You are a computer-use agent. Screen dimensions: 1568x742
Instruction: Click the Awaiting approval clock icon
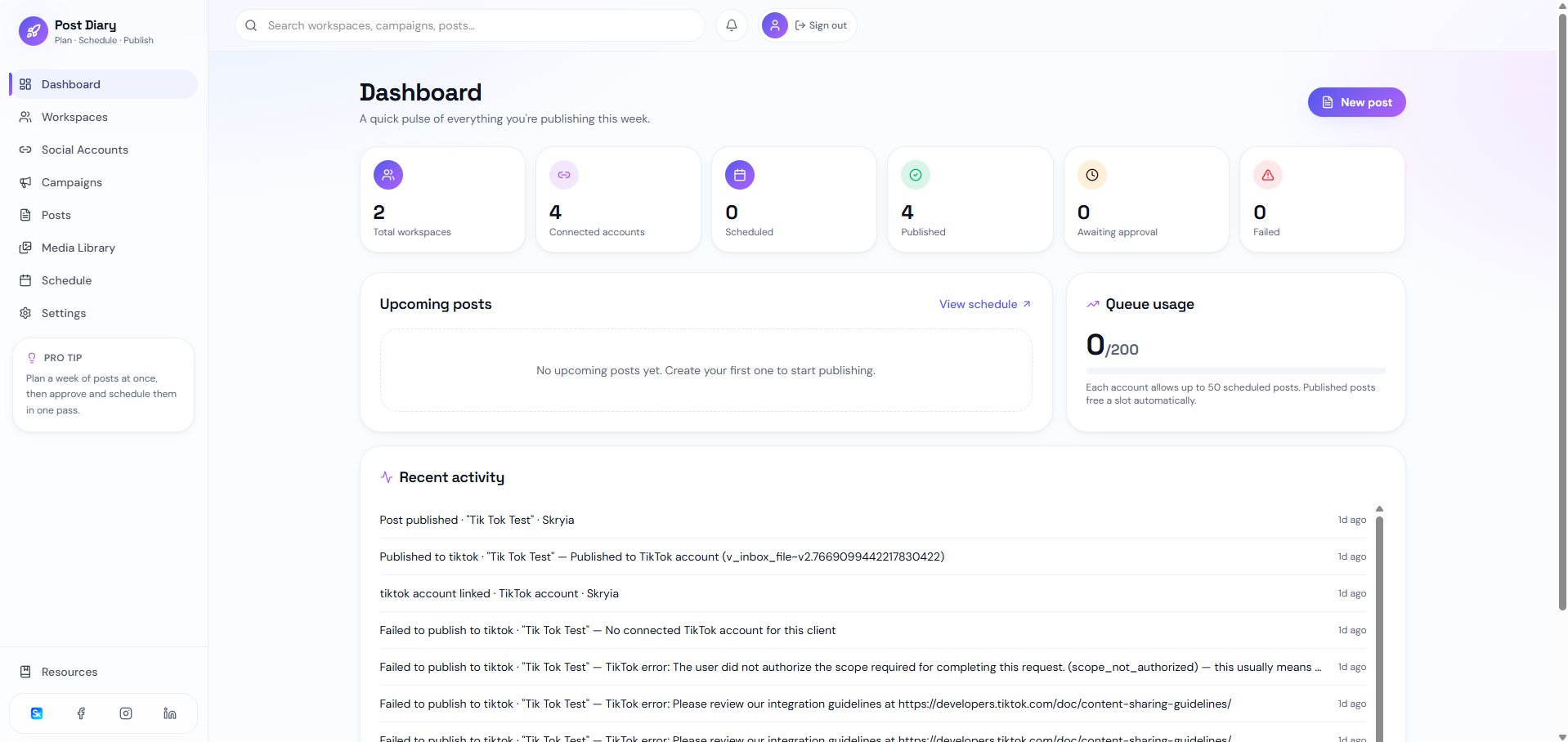pyautogui.click(x=1092, y=175)
